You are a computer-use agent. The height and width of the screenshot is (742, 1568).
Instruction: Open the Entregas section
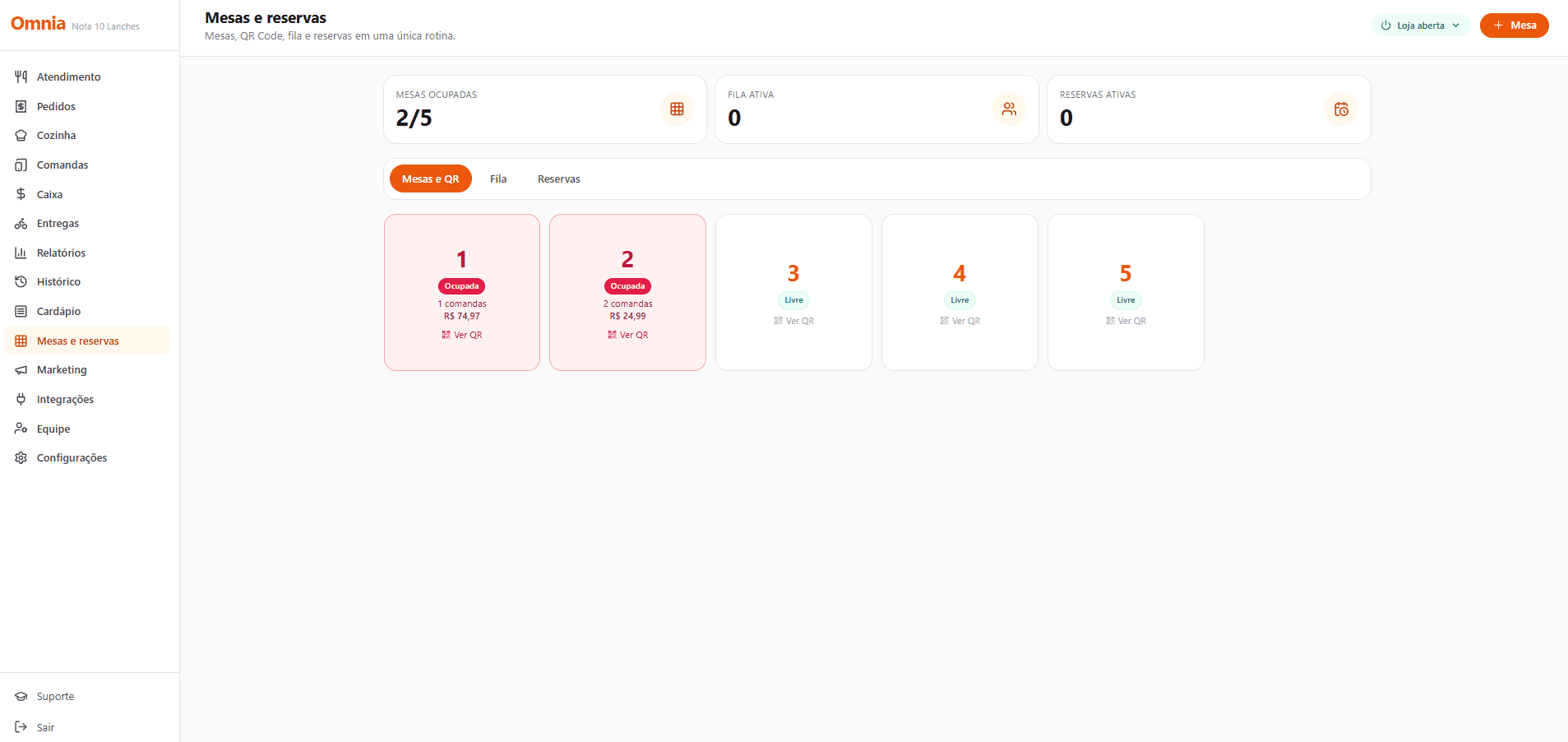87,224
